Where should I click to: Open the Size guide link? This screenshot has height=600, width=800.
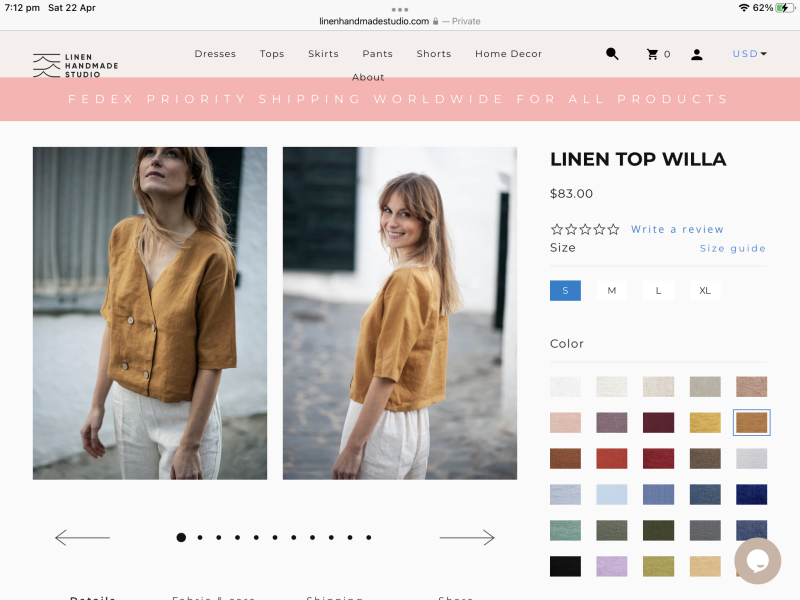pyautogui.click(x=733, y=248)
